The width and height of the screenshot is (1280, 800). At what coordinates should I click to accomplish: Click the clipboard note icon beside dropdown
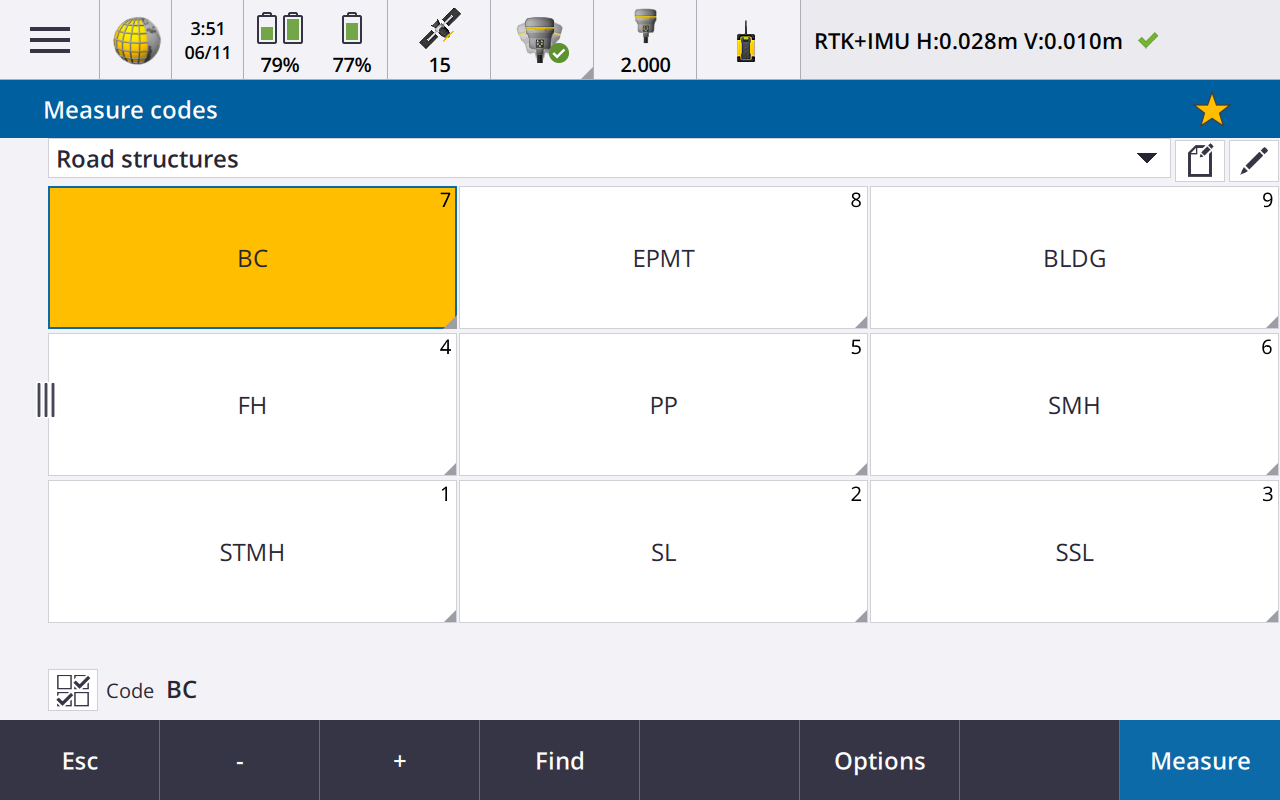point(1199,160)
